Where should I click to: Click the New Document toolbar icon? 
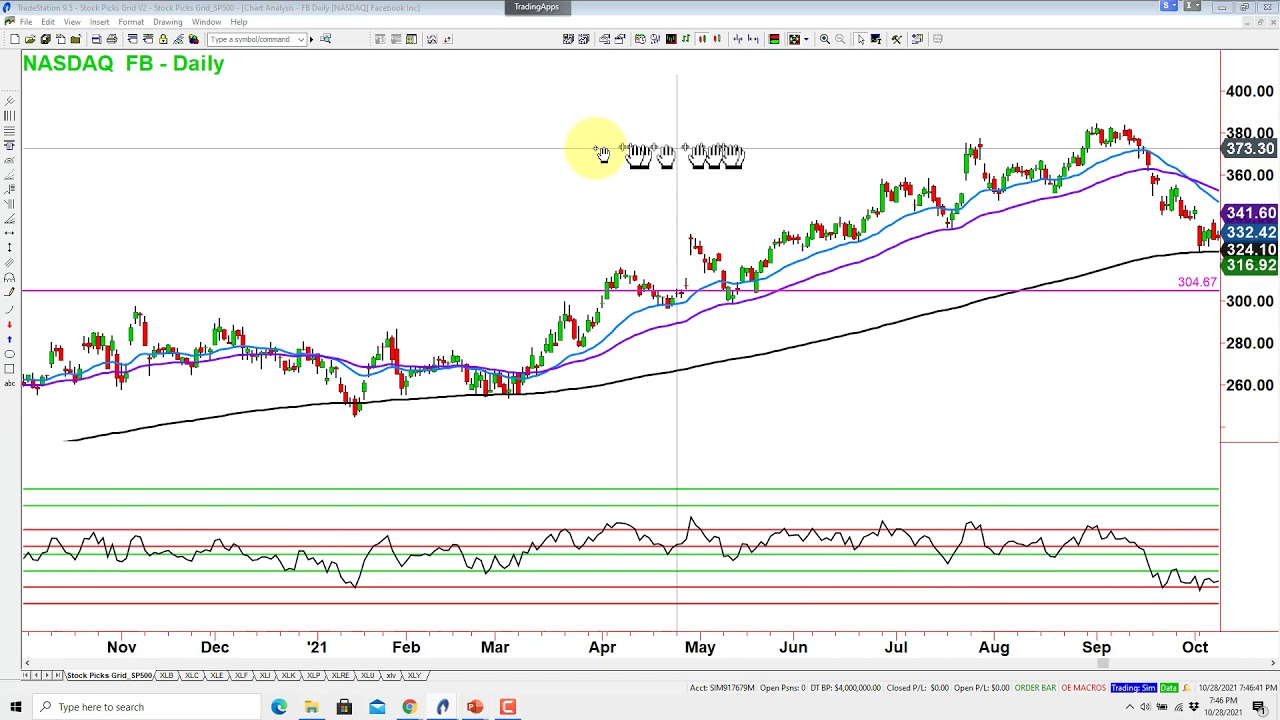[x=15, y=39]
